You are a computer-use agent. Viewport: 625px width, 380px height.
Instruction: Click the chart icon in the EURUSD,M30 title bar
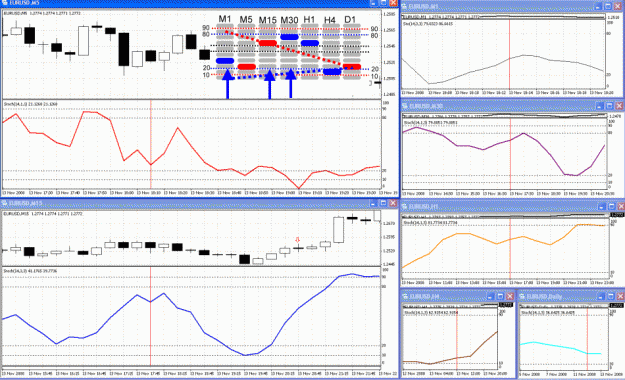coord(405,106)
